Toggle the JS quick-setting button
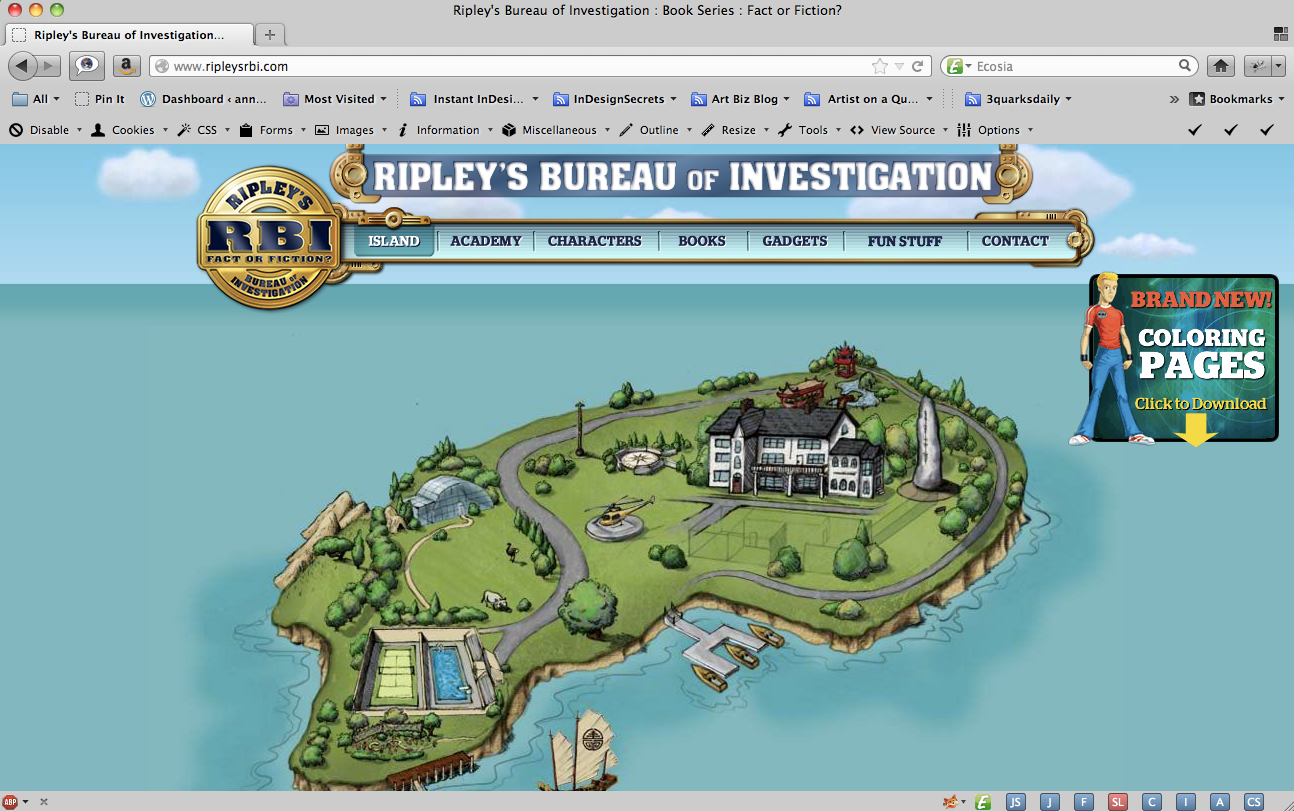The height and width of the screenshot is (811, 1294). tap(1016, 802)
